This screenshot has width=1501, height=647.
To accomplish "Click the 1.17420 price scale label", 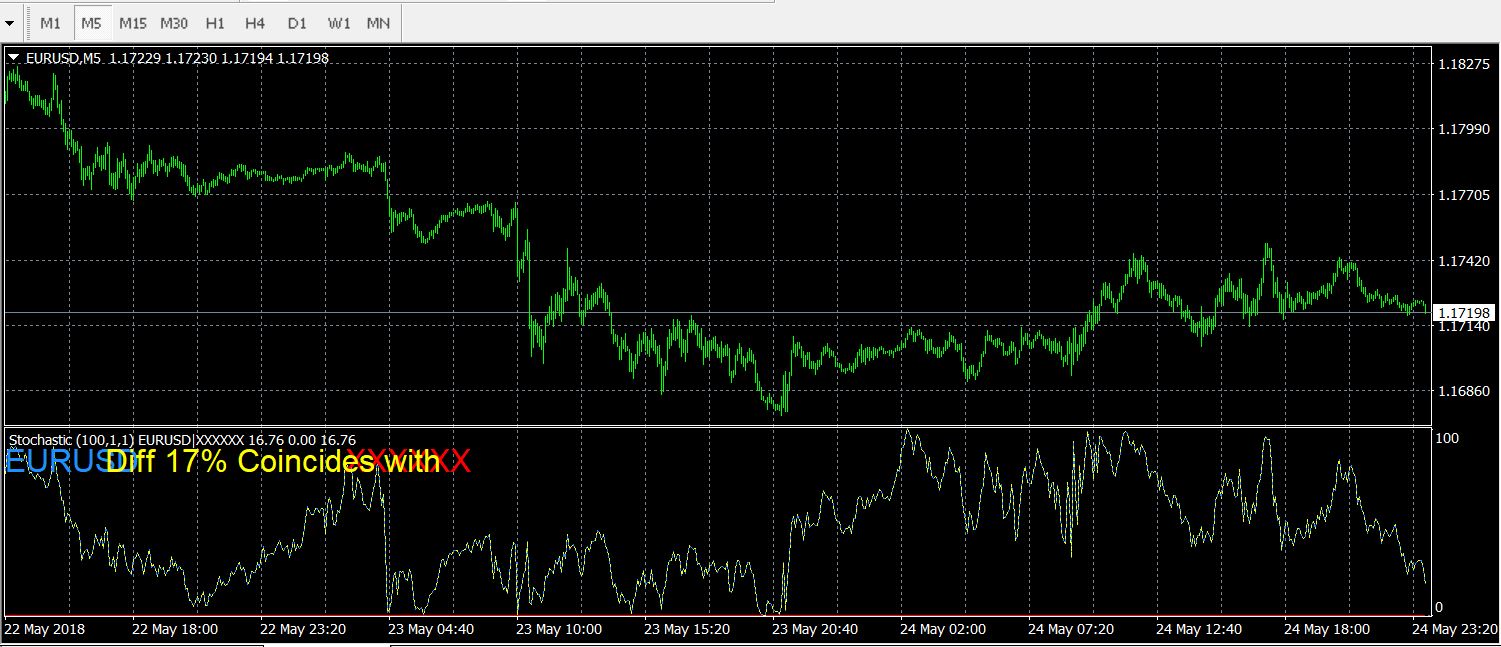I will point(1463,261).
